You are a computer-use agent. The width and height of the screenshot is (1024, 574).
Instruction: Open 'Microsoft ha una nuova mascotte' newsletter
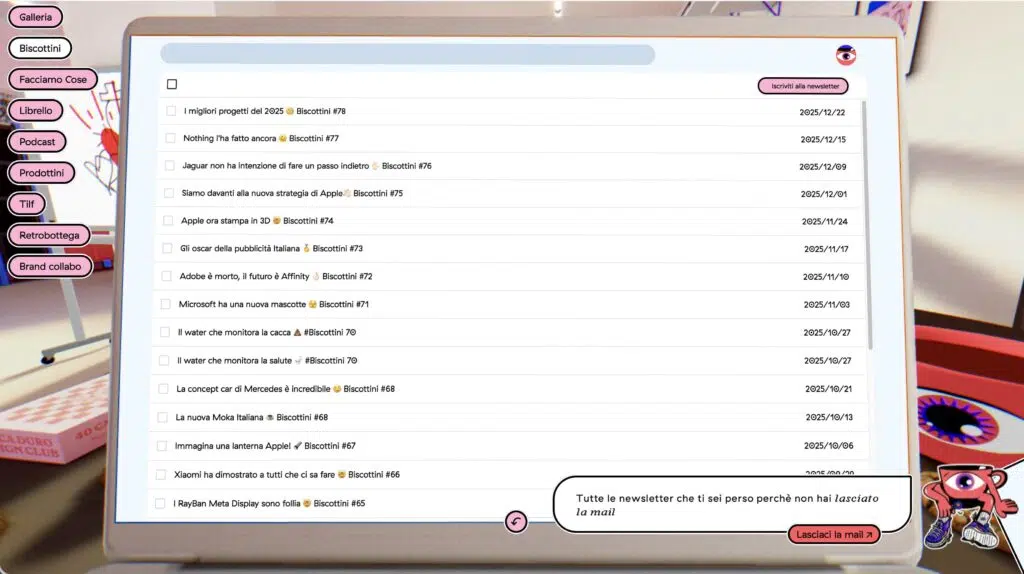pyautogui.click(x=274, y=304)
